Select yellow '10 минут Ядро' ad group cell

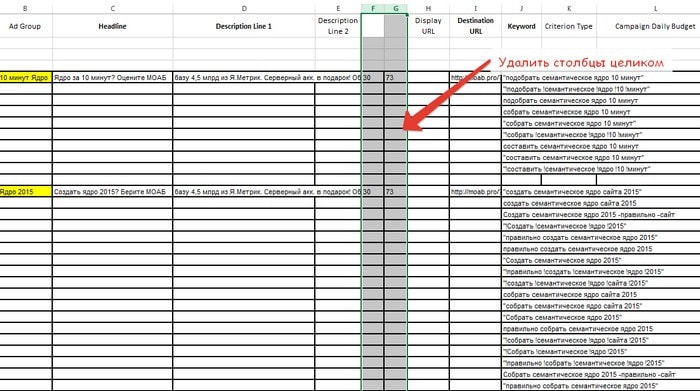pyautogui.click(x=26, y=77)
